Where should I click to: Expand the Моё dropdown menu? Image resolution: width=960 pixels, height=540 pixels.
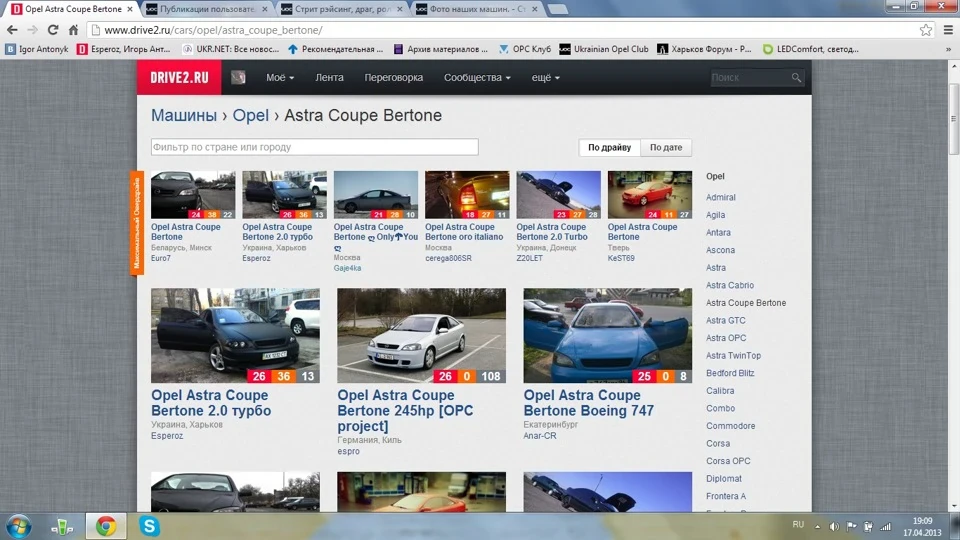pyautogui.click(x=280, y=78)
